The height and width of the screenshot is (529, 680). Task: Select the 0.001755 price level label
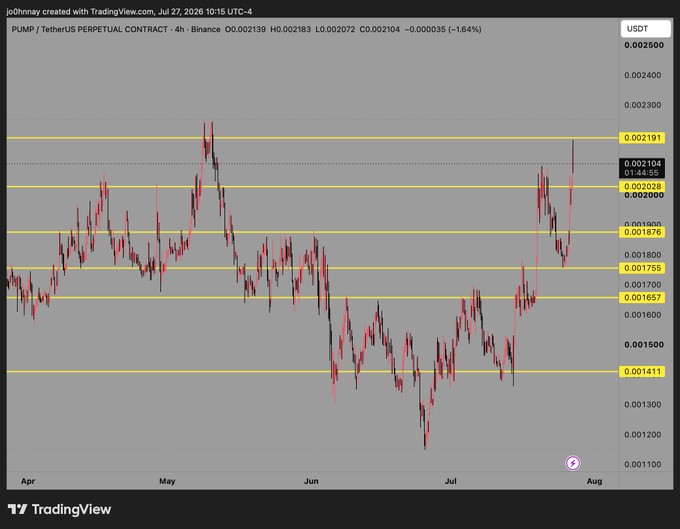[642, 268]
